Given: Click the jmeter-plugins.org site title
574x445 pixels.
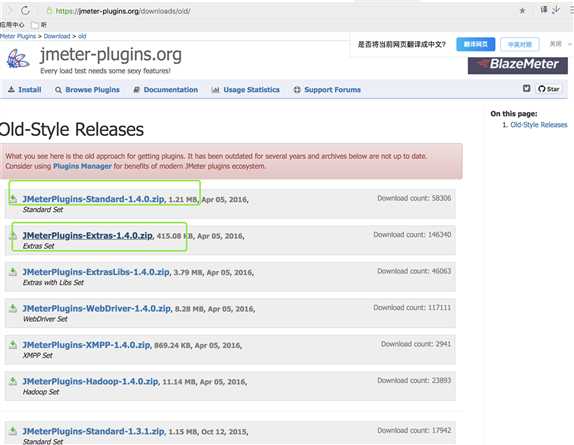Looking at the screenshot, I should click(x=111, y=55).
